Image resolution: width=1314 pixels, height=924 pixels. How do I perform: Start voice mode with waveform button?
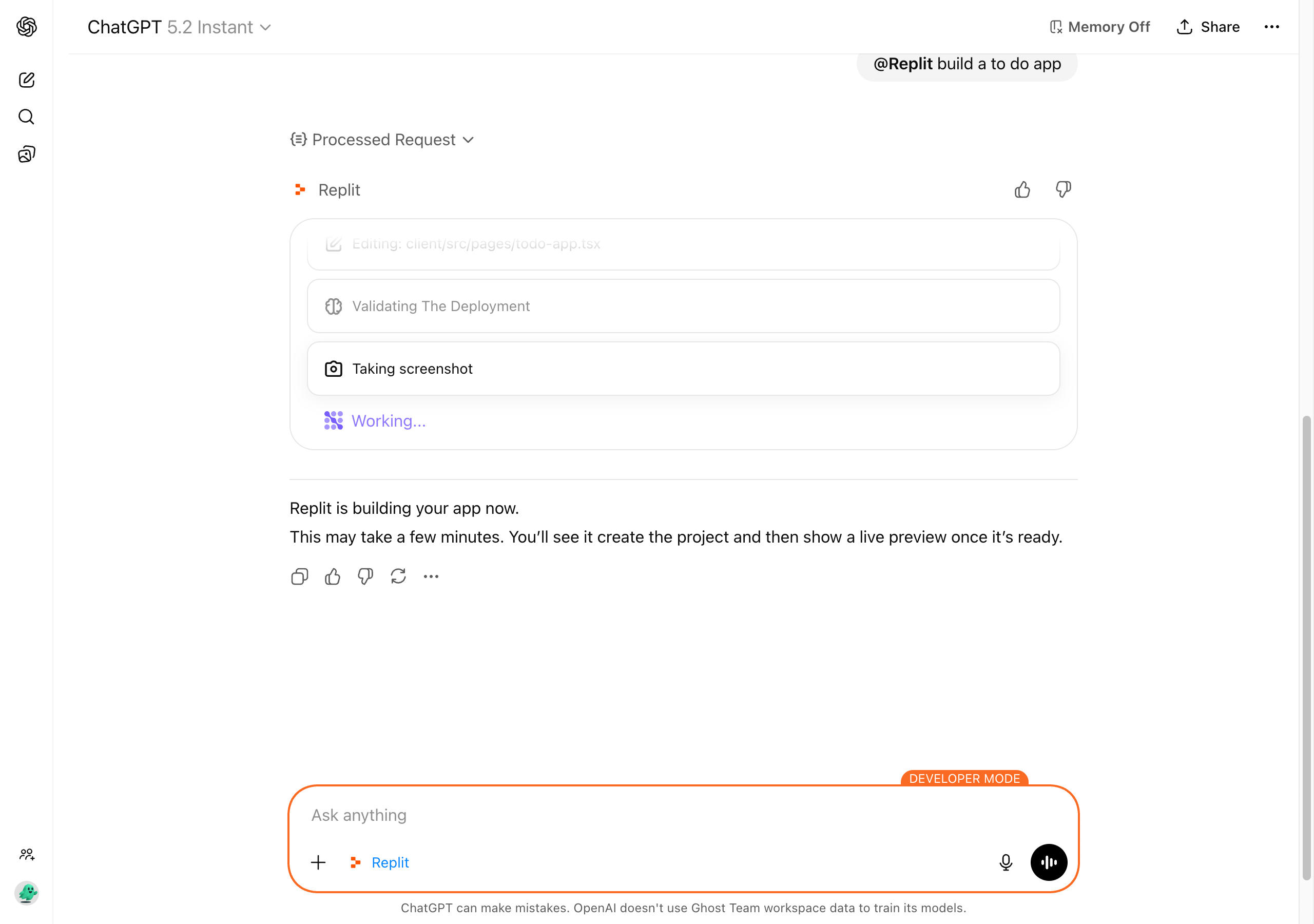click(x=1049, y=862)
